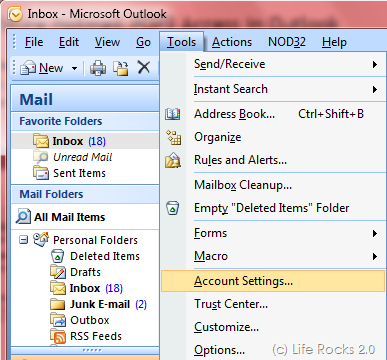This screenshot has height=360, width=387.
Task: Collapse the Personal Folders tree
Action: point(24,240)
